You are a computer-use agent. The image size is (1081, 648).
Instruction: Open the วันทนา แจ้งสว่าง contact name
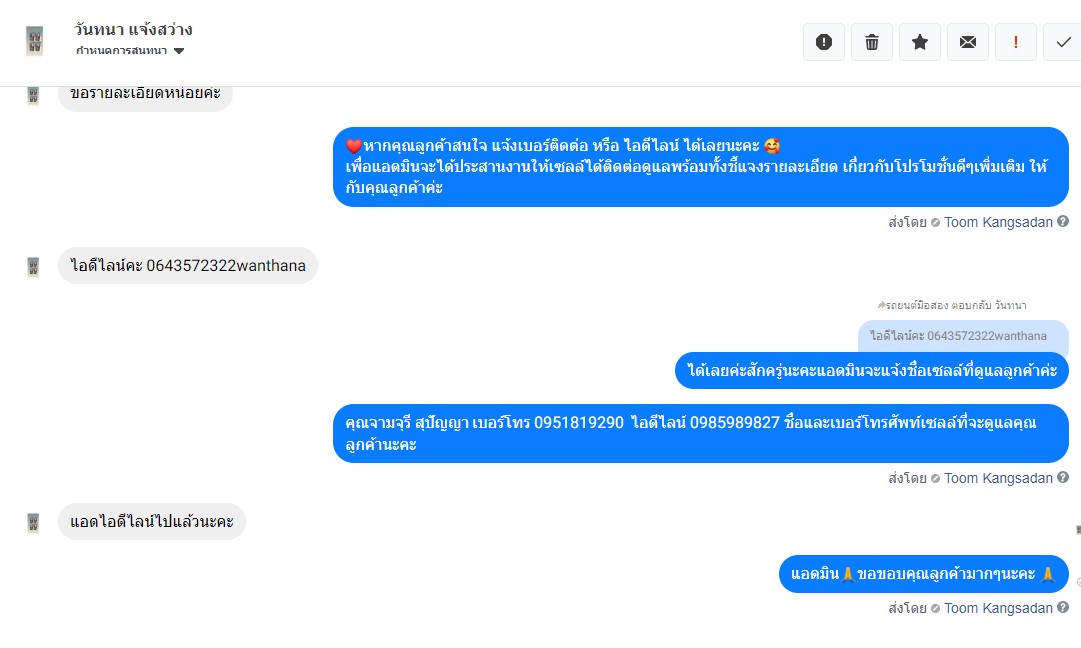pyautogui.click(x=133, y=30)
